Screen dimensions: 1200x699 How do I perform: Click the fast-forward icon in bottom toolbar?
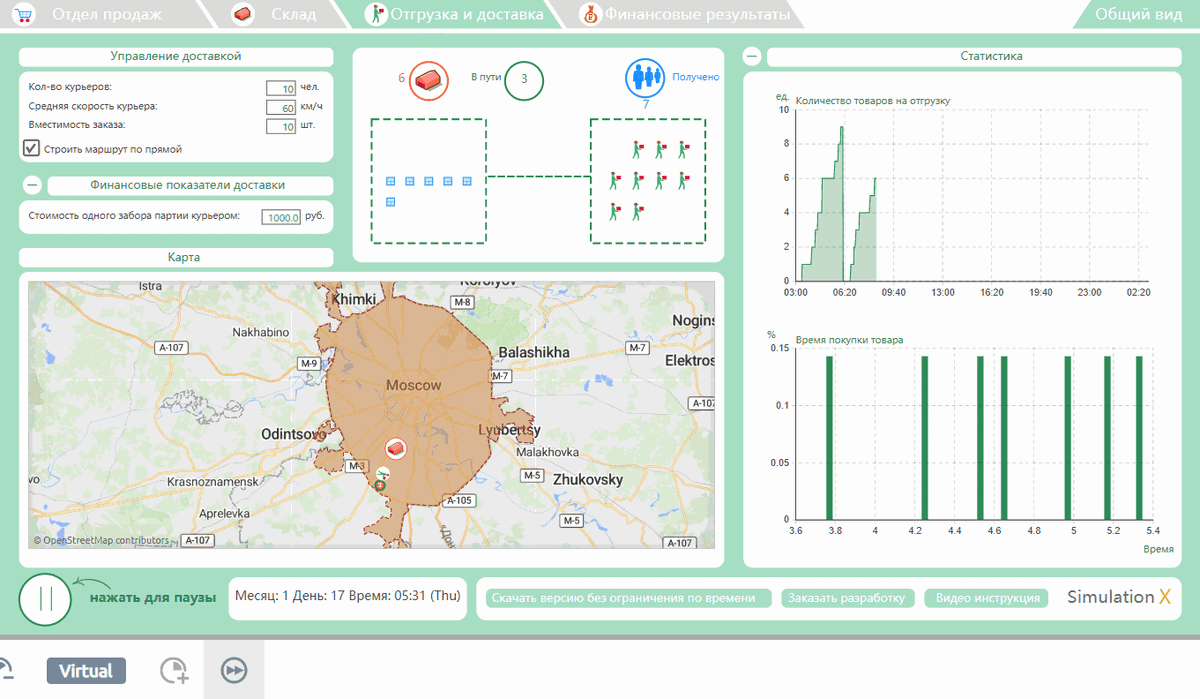click(235, 670)
